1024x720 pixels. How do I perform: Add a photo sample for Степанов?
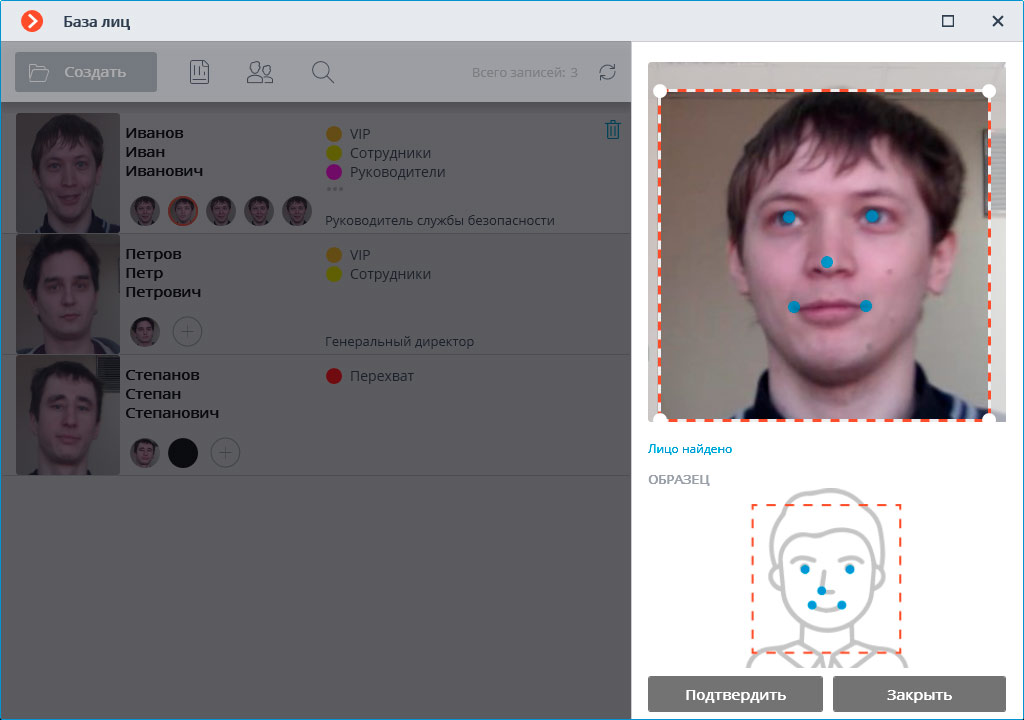pyautogui.click(x=225, y=453)
